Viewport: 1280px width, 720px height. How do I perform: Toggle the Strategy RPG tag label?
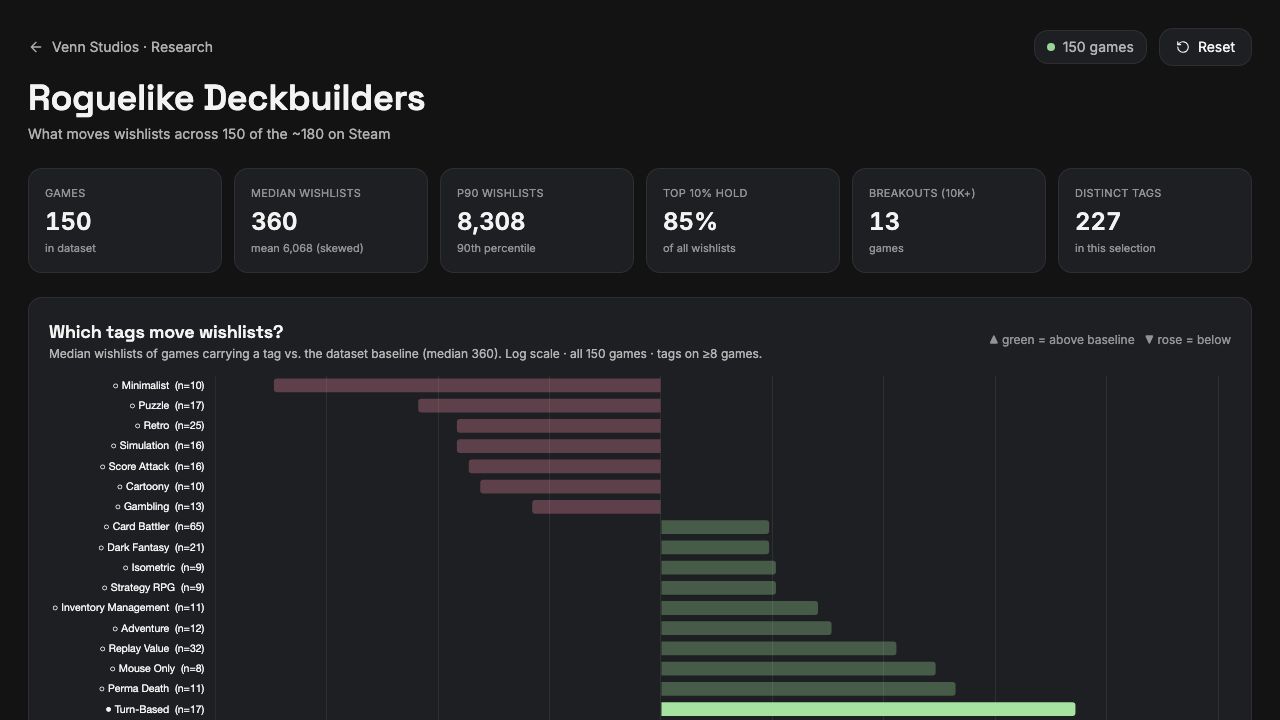tap(153, 587)
